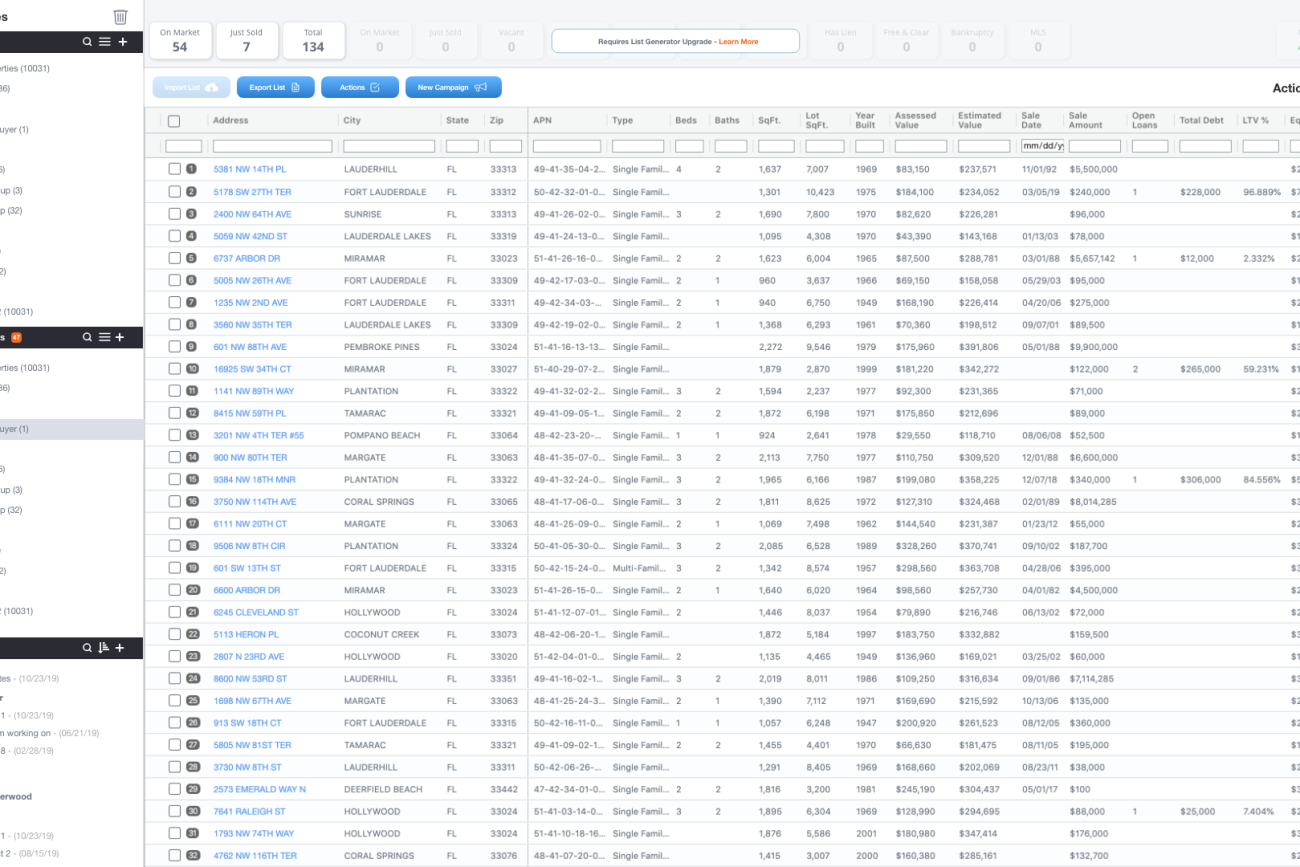
Task: Click the Address column filter field
Action: 272,146
